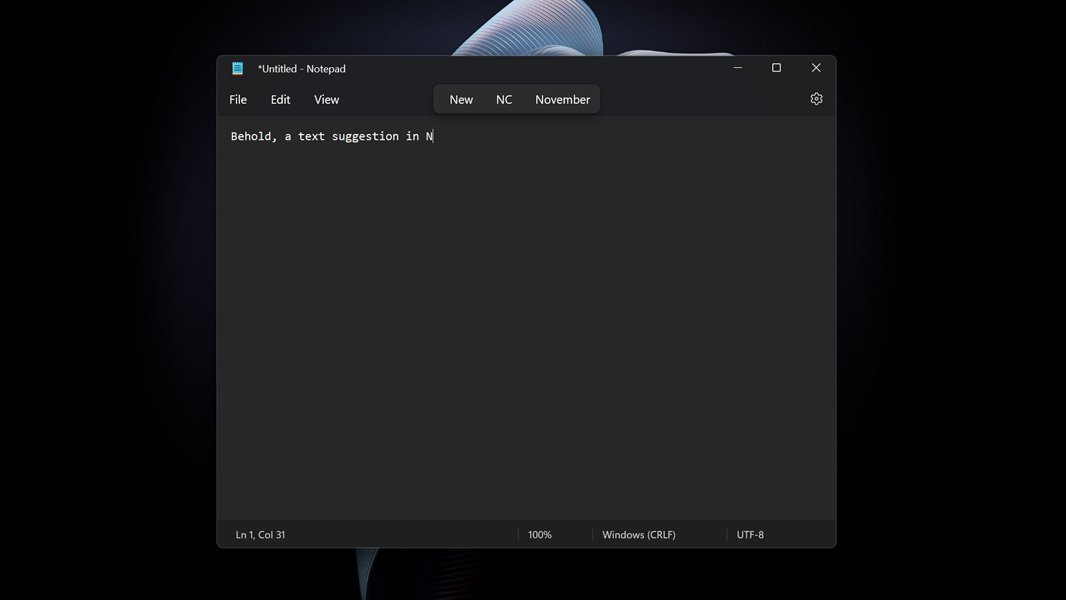Open Notepad settings via the gear icon

coord(816,99)
